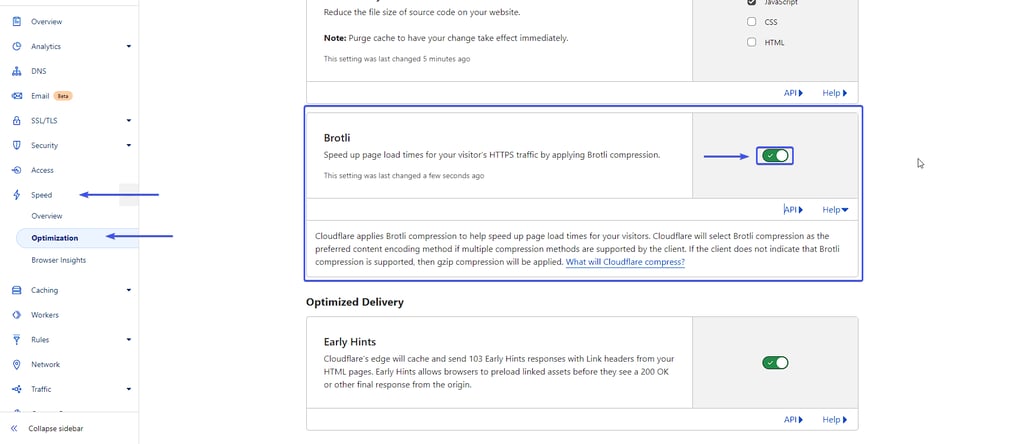Click the Network location pin icon

pyautogui.click(x=17, y=364)
